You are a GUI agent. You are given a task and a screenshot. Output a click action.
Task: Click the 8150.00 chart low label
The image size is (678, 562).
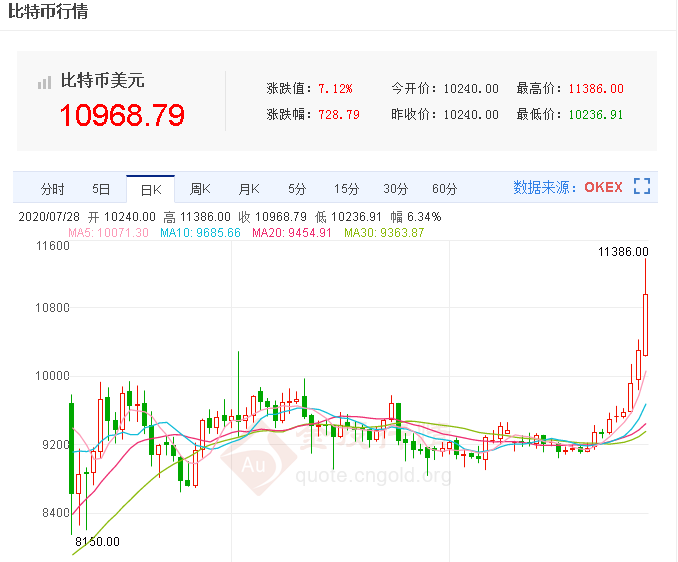97,542
